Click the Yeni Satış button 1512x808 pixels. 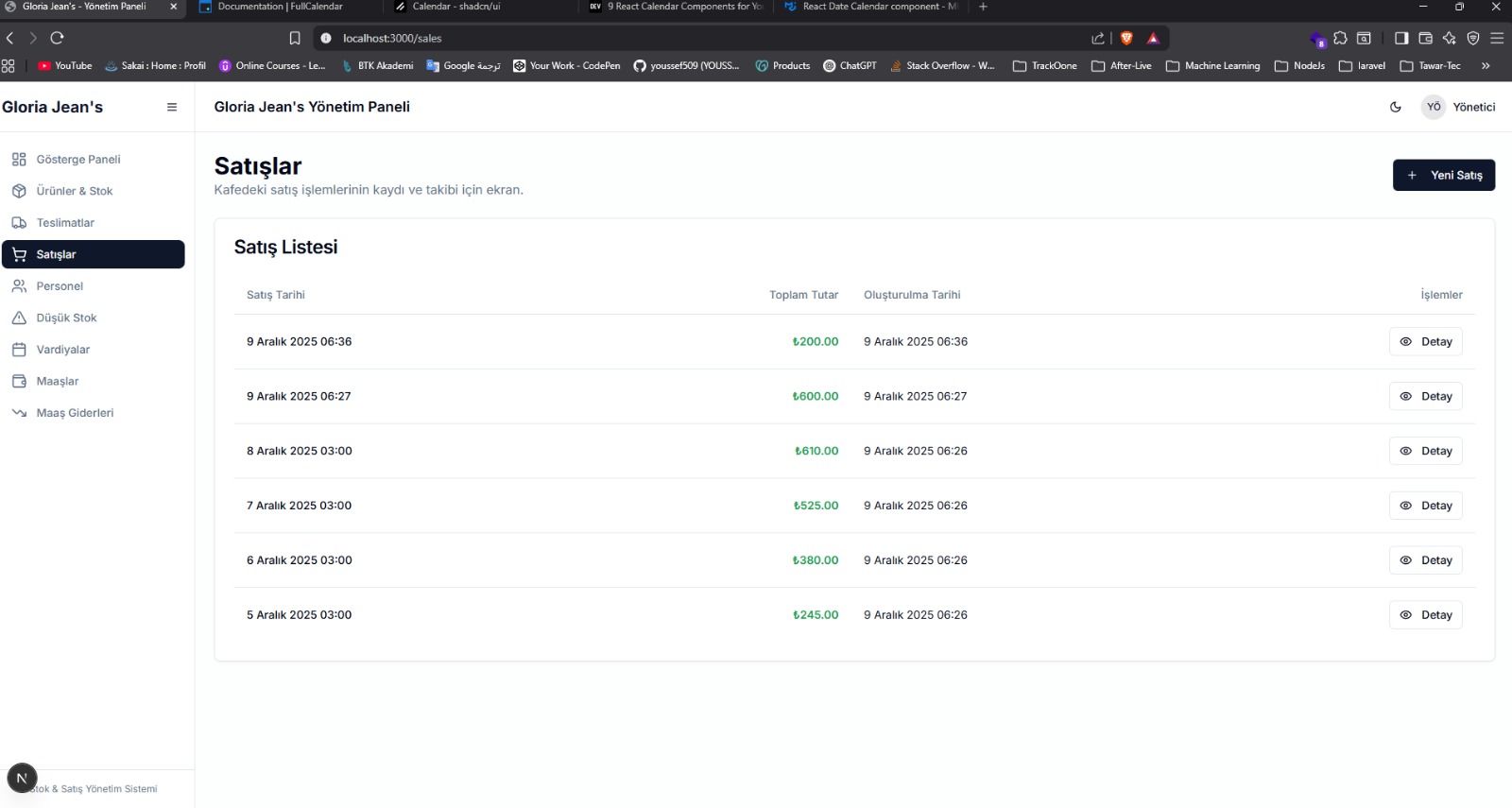1444,175
